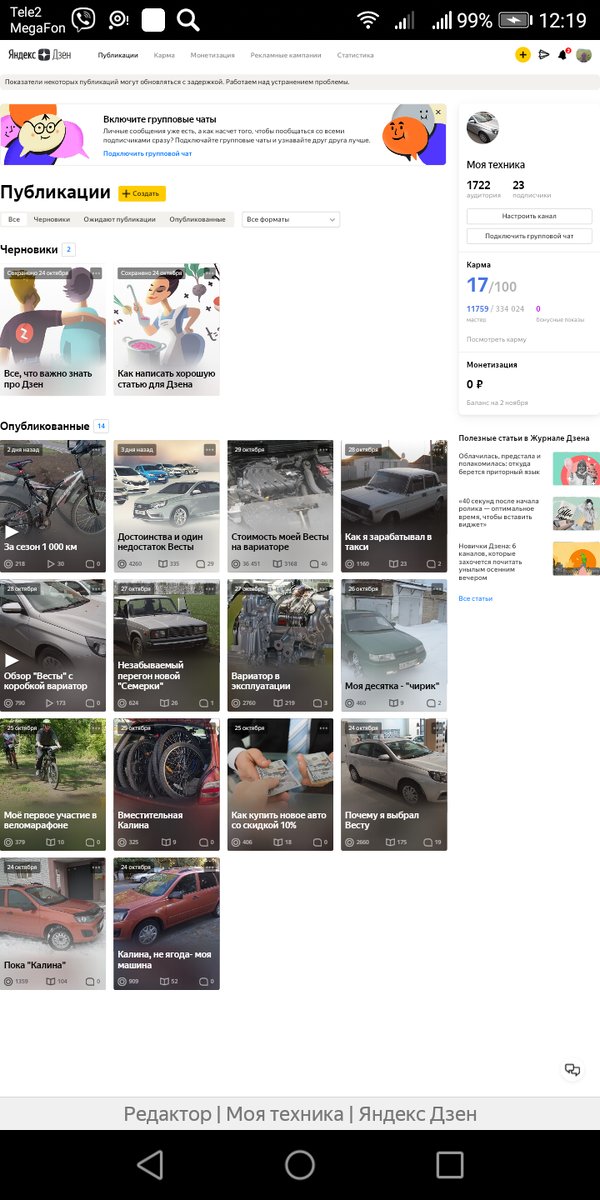This screenshot has width=600, height=1200.
Task: Open three-dots menu on 'За сезон 1 000 км' card
Action: point(97,450)
